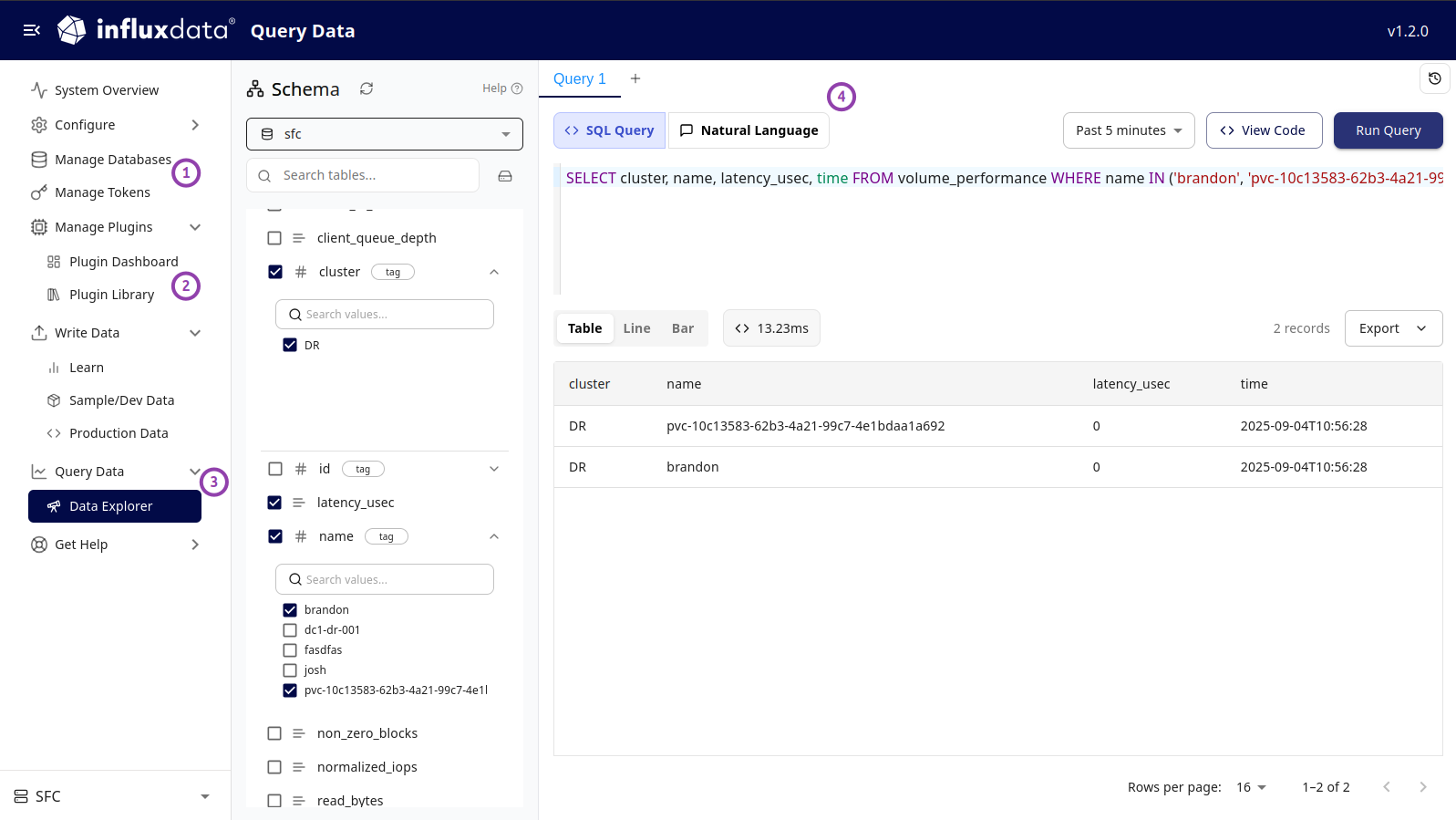Uncheck the brandon value

coord(290,610)
